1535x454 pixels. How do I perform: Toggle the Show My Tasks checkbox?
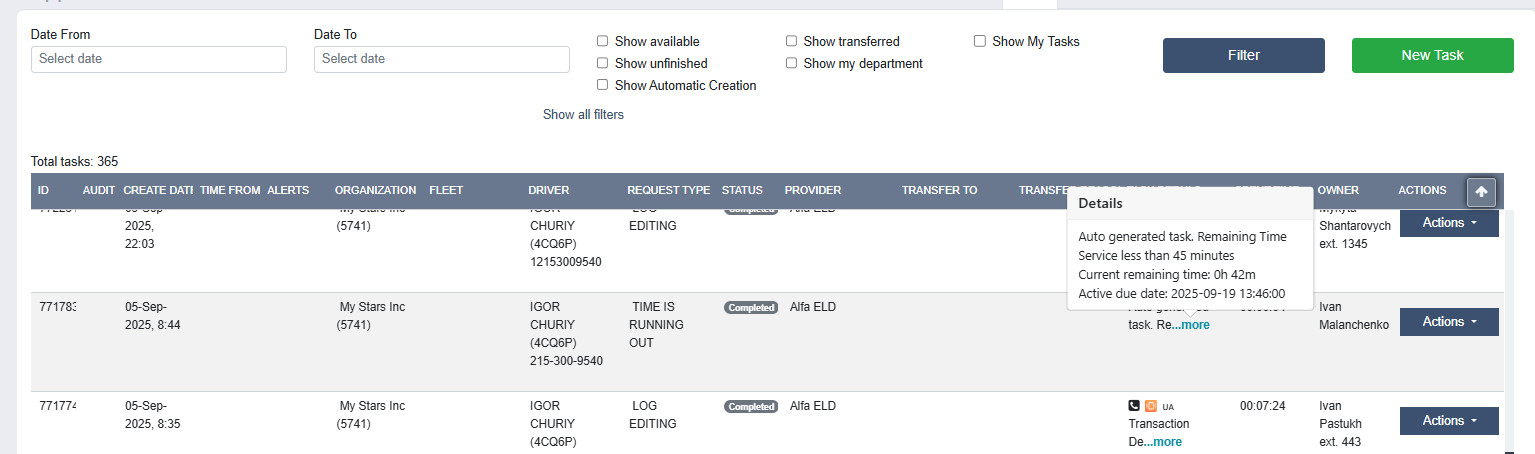click(981, 41)
